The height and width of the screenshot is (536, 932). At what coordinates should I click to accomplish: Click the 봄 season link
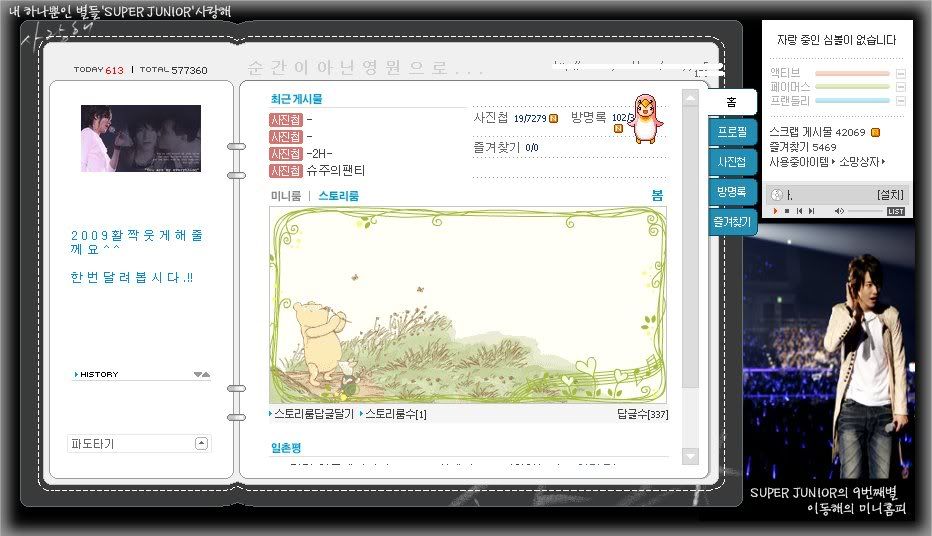pos(657,196)
